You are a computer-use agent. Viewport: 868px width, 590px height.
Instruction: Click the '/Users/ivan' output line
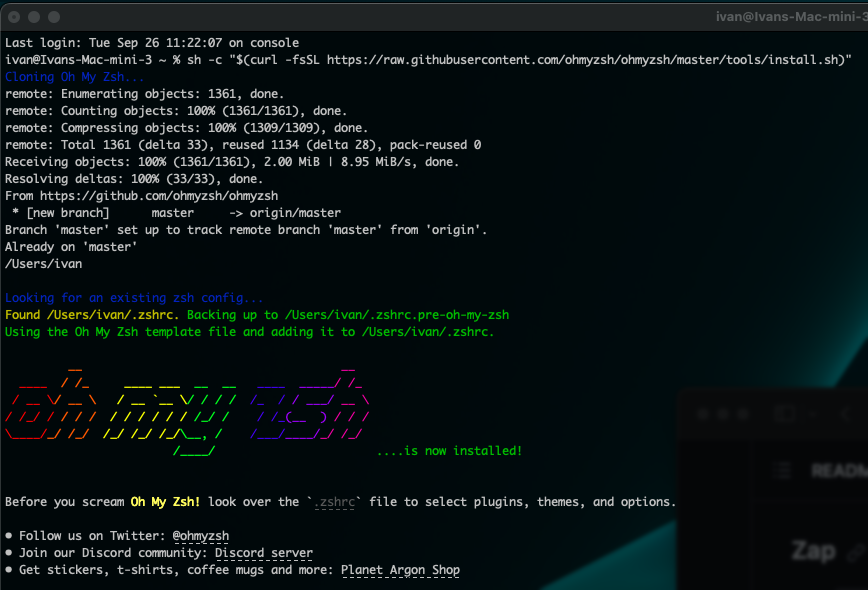point(44,264)
